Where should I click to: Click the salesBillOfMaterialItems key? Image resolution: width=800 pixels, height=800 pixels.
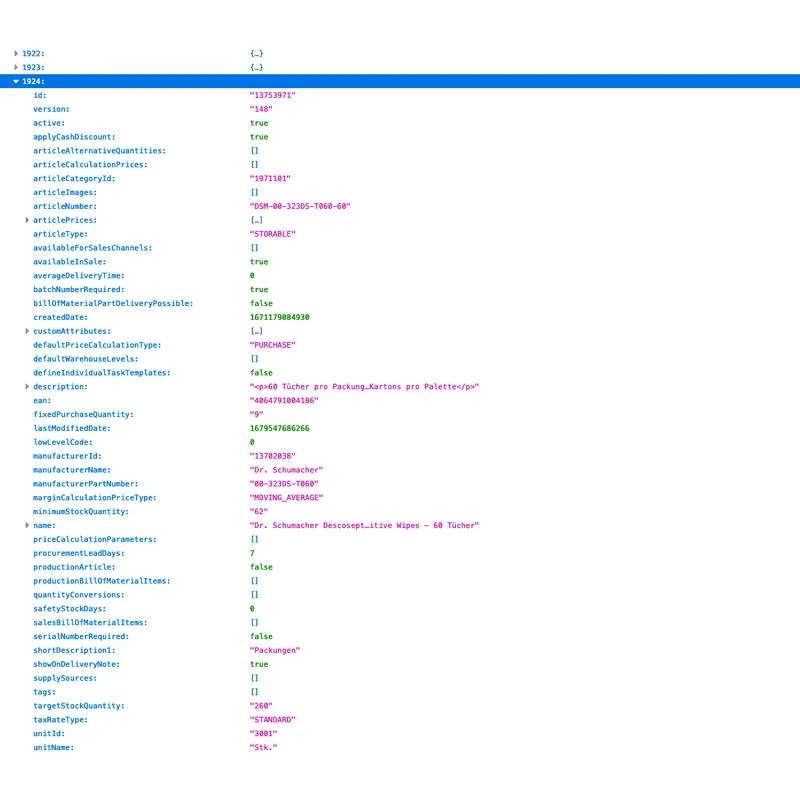coord(90,623)
